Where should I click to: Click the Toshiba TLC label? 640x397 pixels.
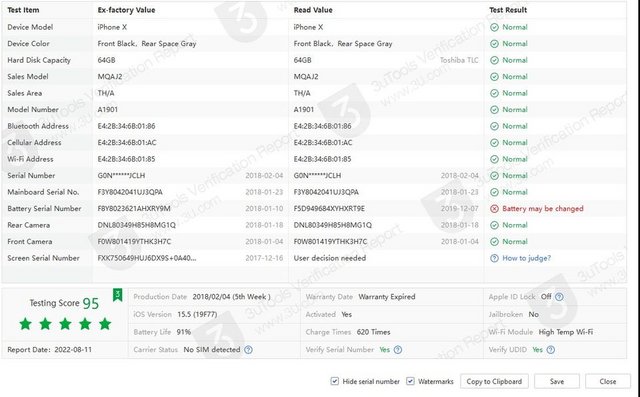coord(459,60)
